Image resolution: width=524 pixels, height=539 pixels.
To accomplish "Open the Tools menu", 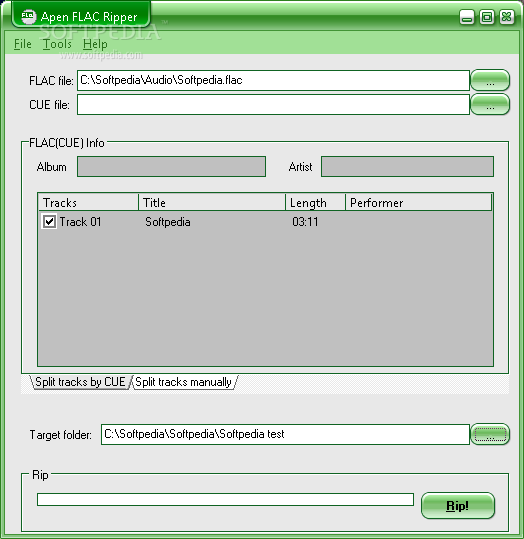I will pos(57,44).
